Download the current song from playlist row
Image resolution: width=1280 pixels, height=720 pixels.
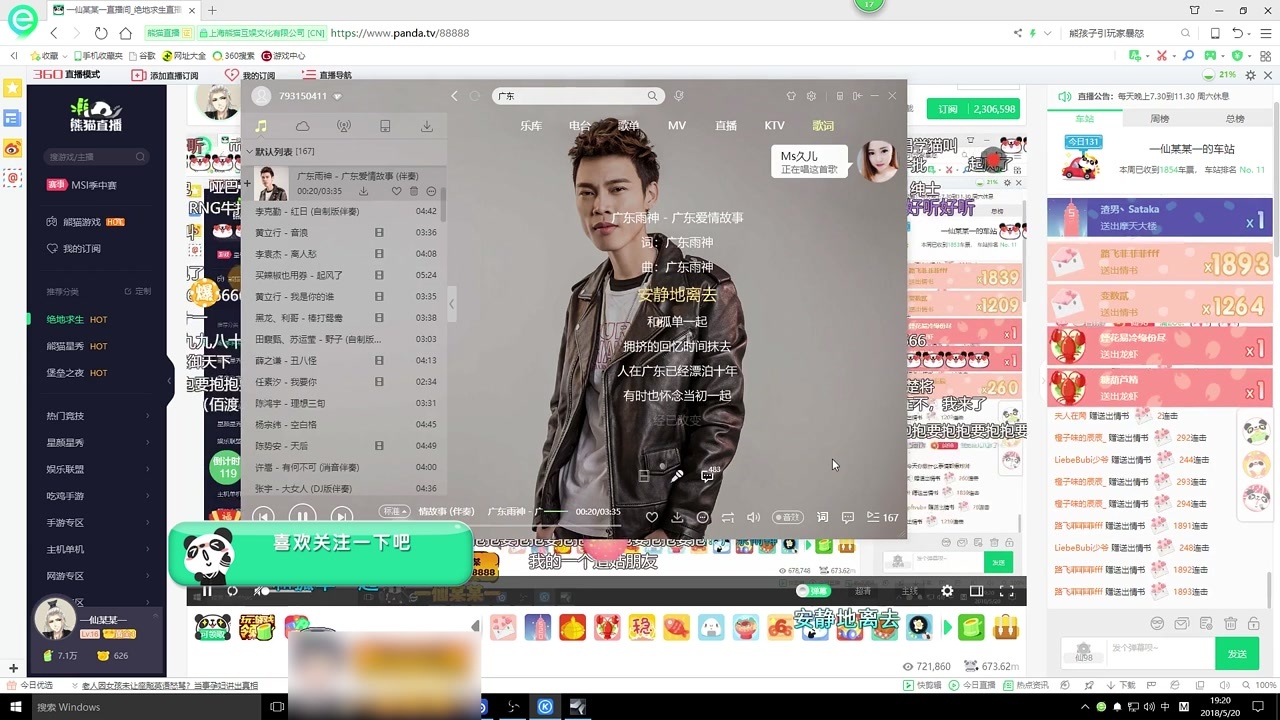coord(364,191)
